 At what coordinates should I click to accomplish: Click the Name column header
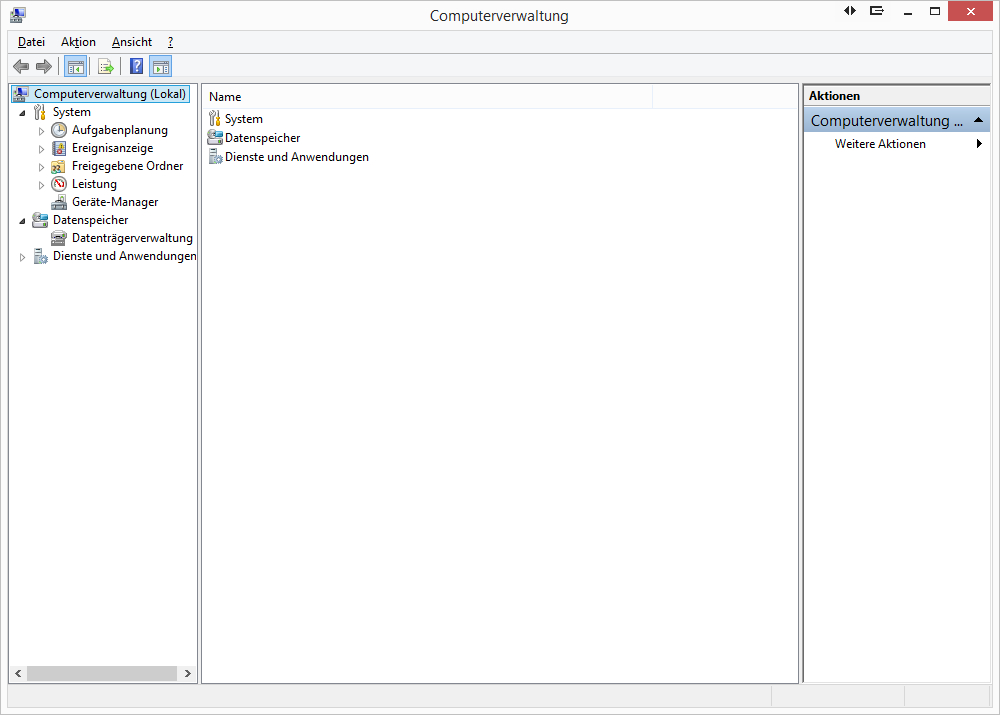(x=427, y=97)
